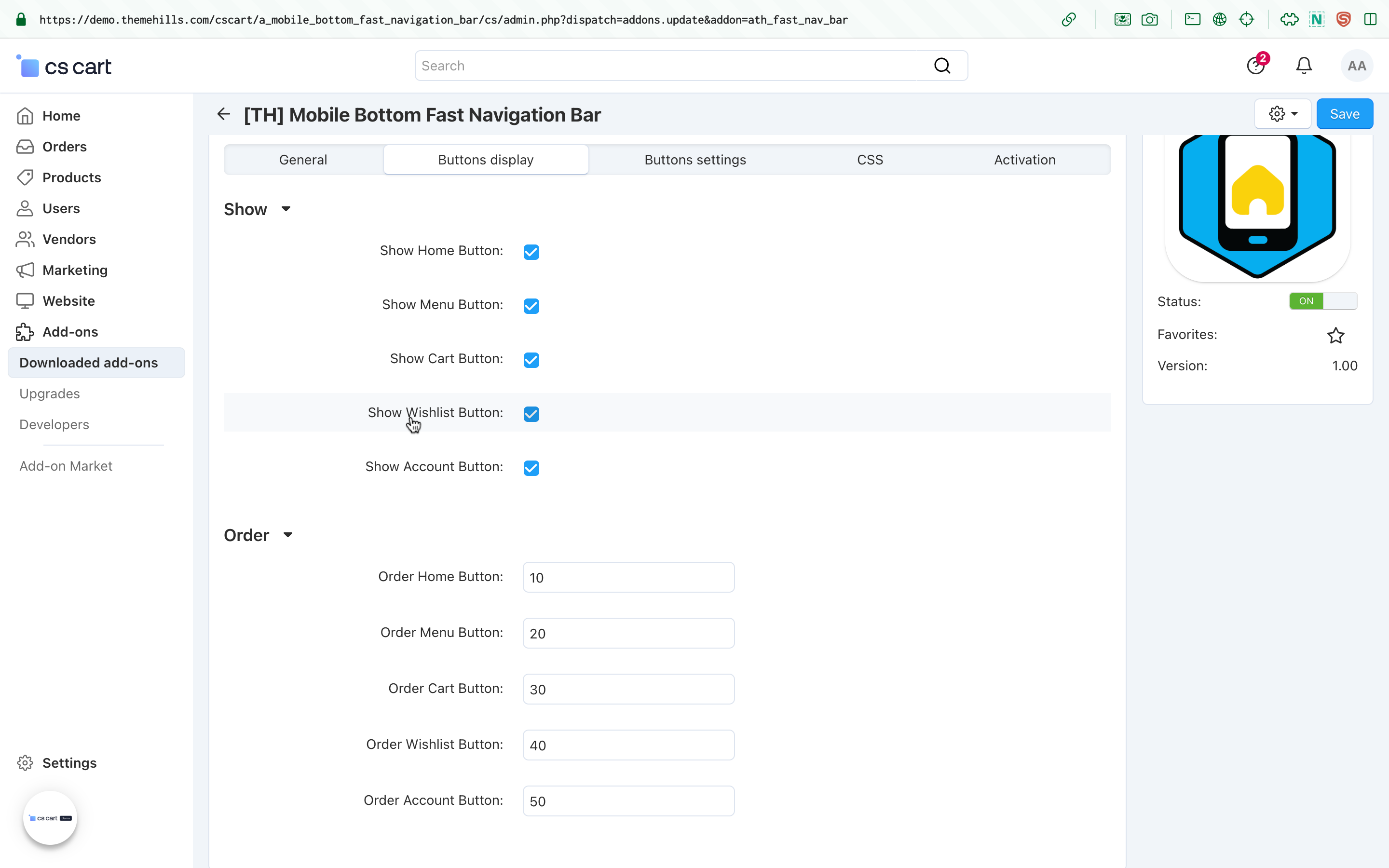Click the Add-ons puzzle sidebar icon
The height and width of the screenshot is (868, 1389).
point(25,332)
